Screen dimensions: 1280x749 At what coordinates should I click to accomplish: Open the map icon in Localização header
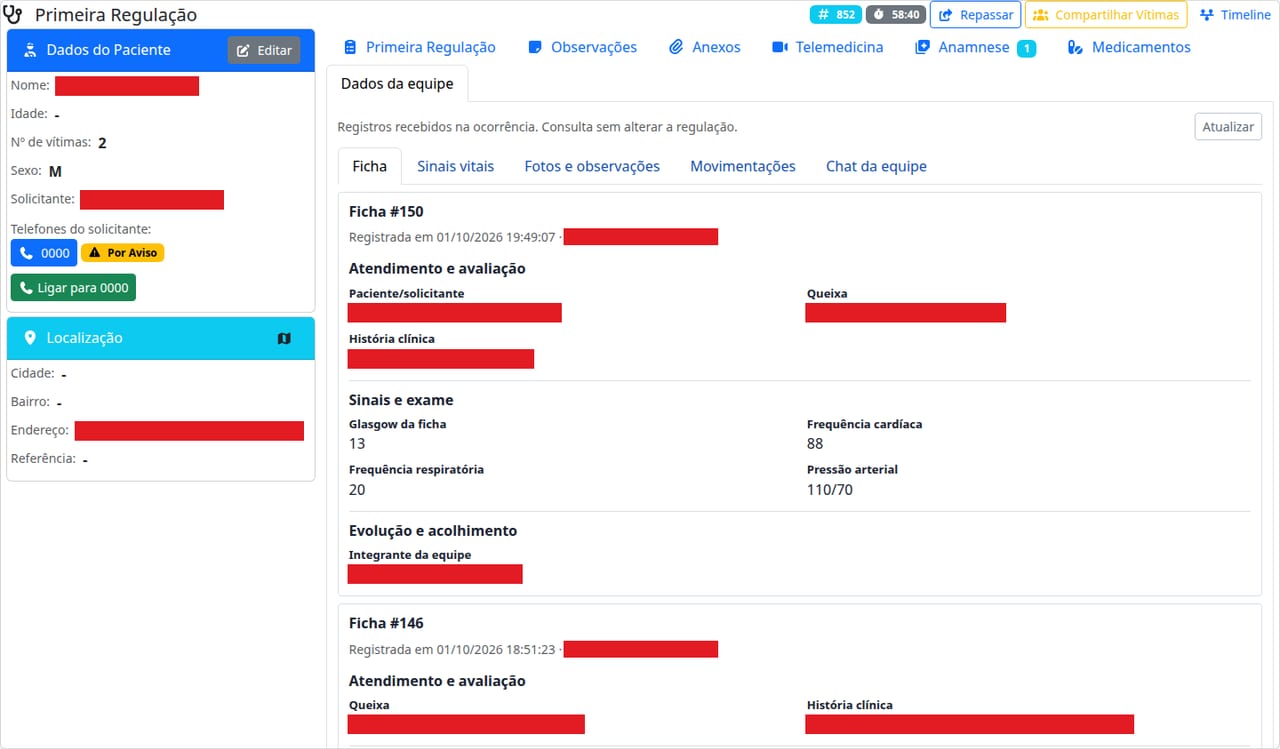(284, 339)
